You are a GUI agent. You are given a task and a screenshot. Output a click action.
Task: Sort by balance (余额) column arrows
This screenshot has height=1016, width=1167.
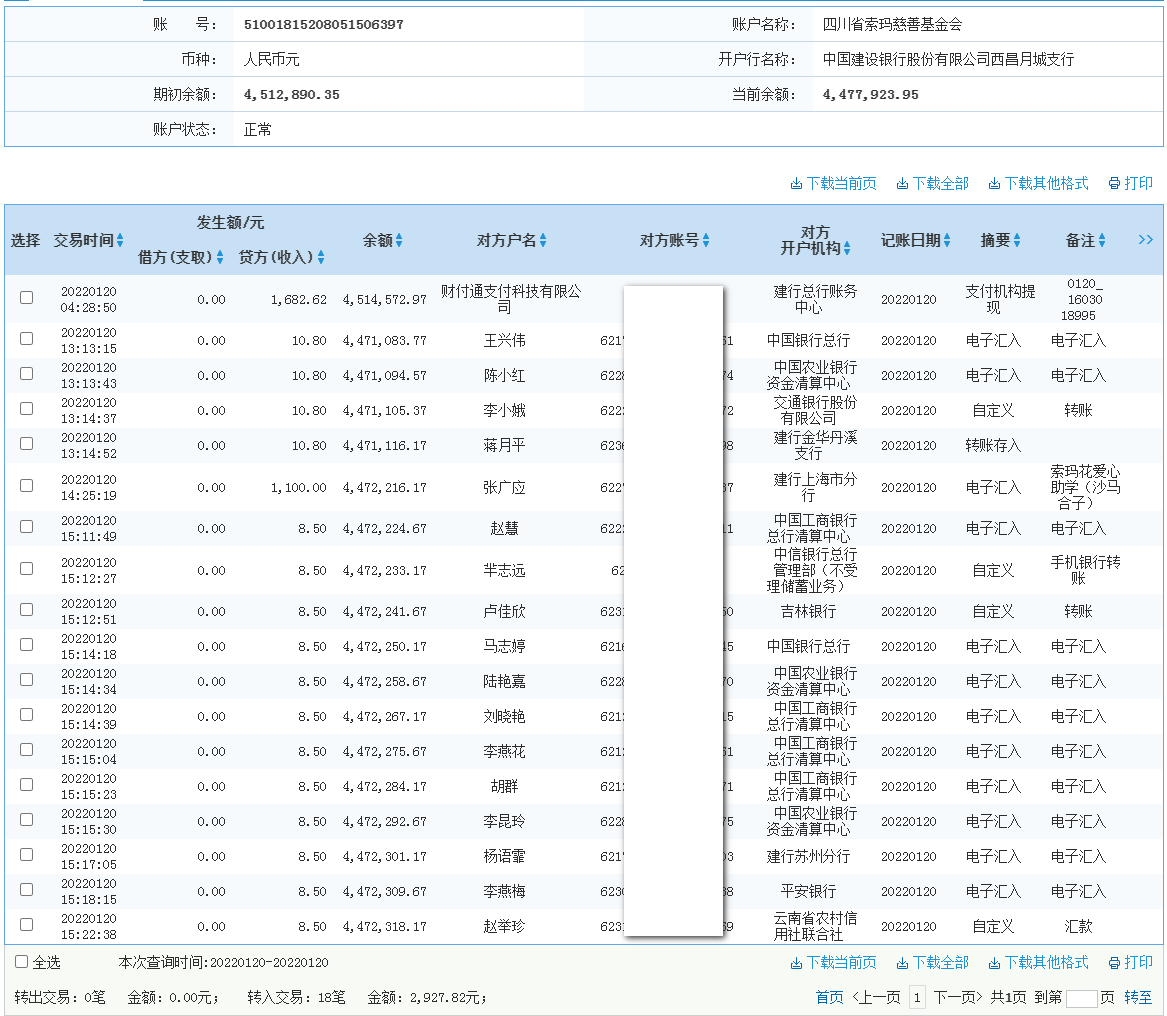[399, 240]
